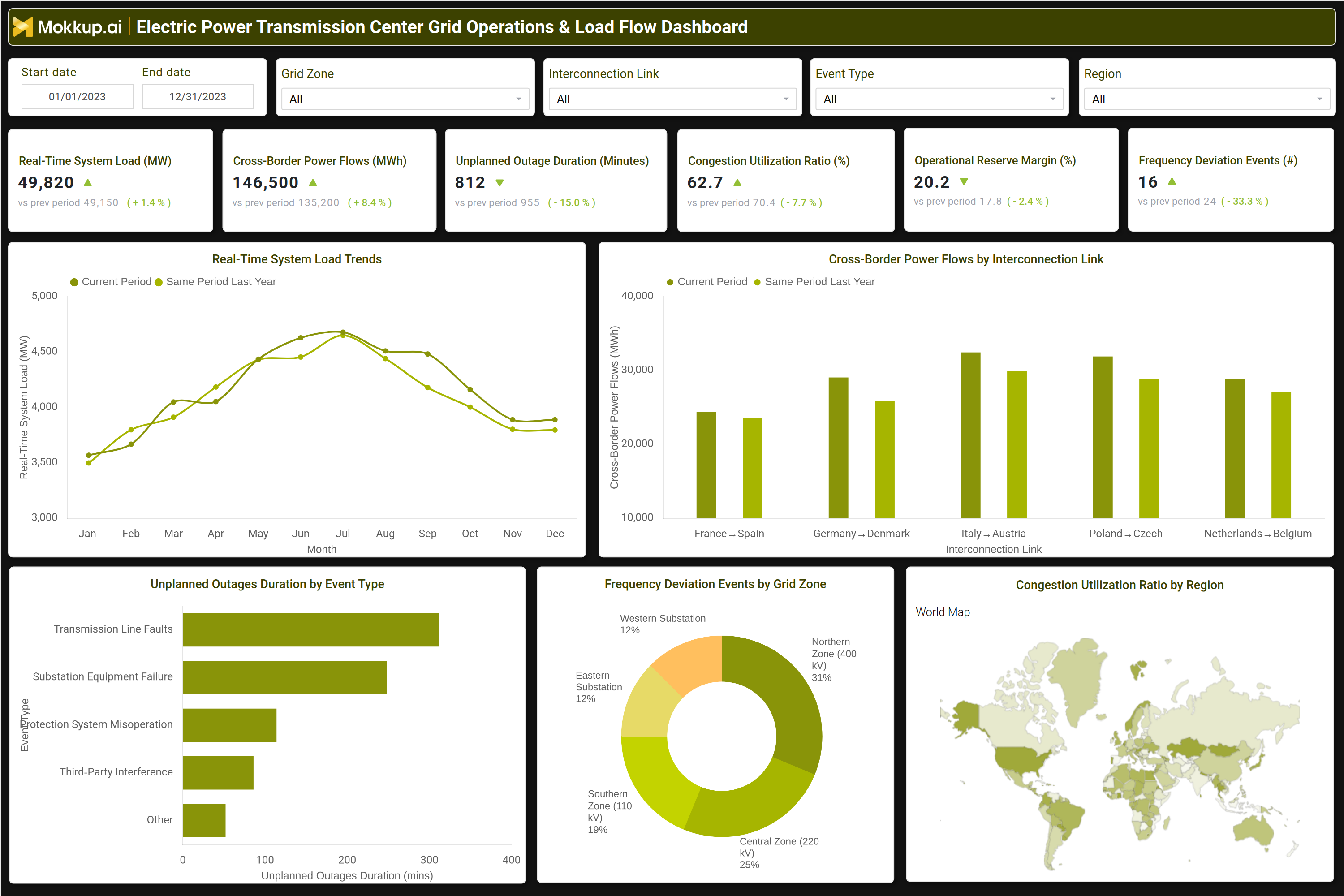Click the up trend arrow beside 16
This screenshot has height=896, width=1344.
(x=1172, y=182)
